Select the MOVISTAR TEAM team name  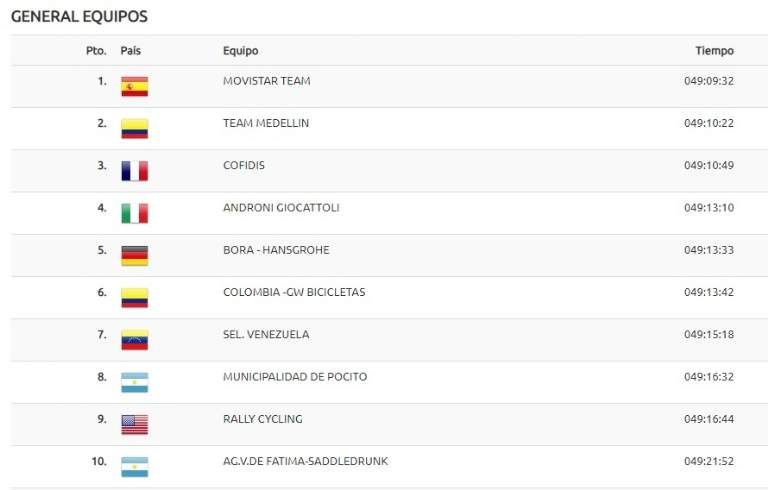[x=266, y=81]
